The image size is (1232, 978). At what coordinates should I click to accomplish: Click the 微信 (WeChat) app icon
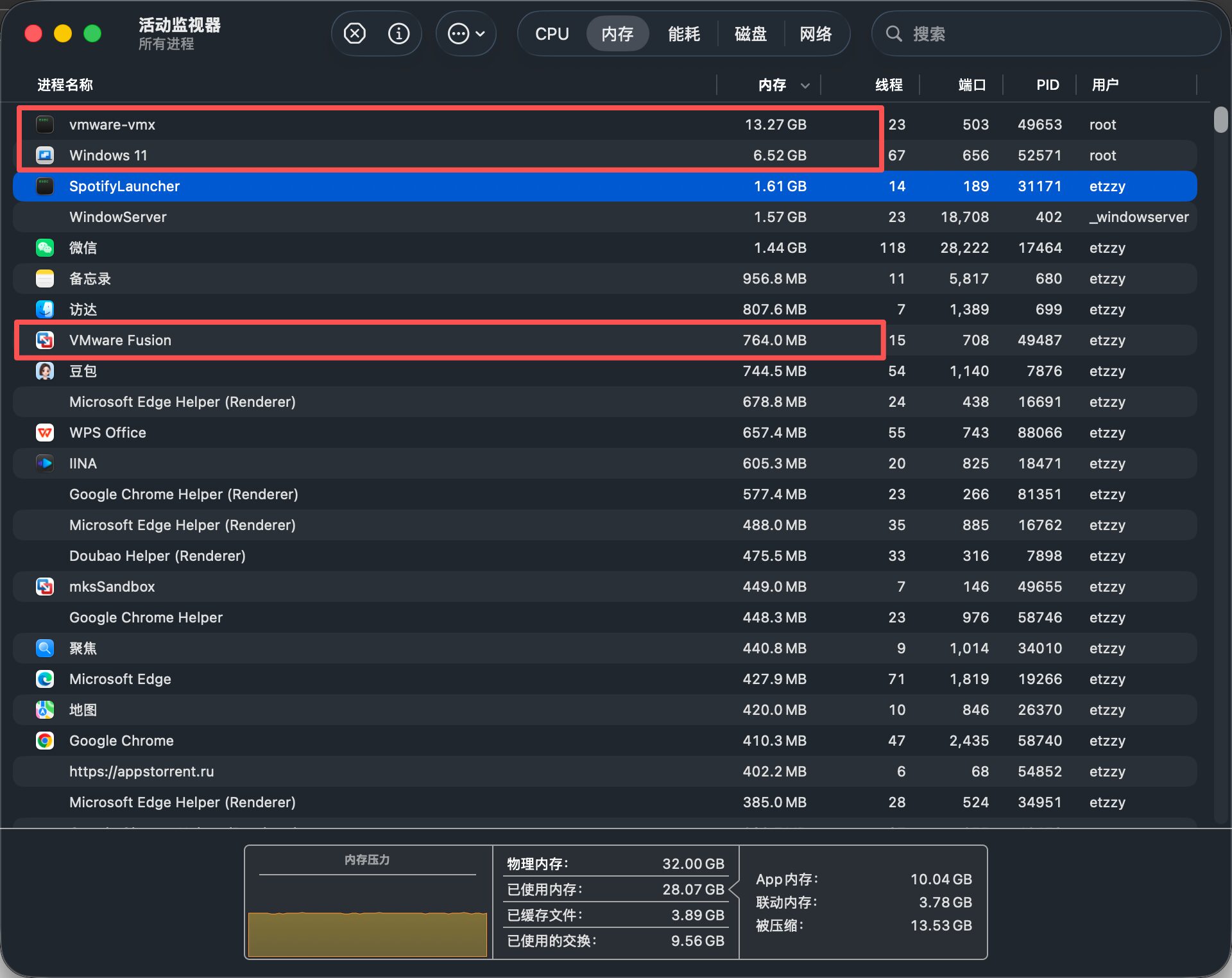click(45, 248)
